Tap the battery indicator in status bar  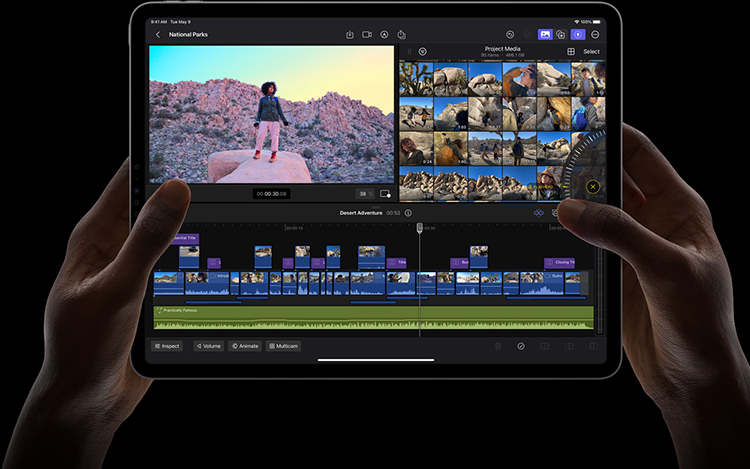596,22
